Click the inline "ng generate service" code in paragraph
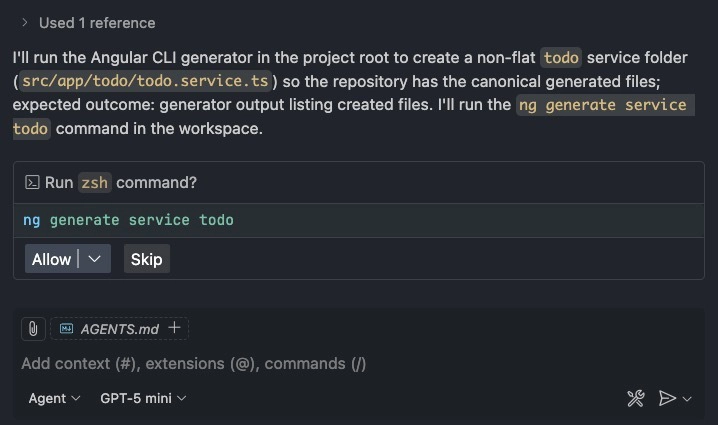Image resolution: width=718 pixels, height=425 pixels. [x=603, y=105]
